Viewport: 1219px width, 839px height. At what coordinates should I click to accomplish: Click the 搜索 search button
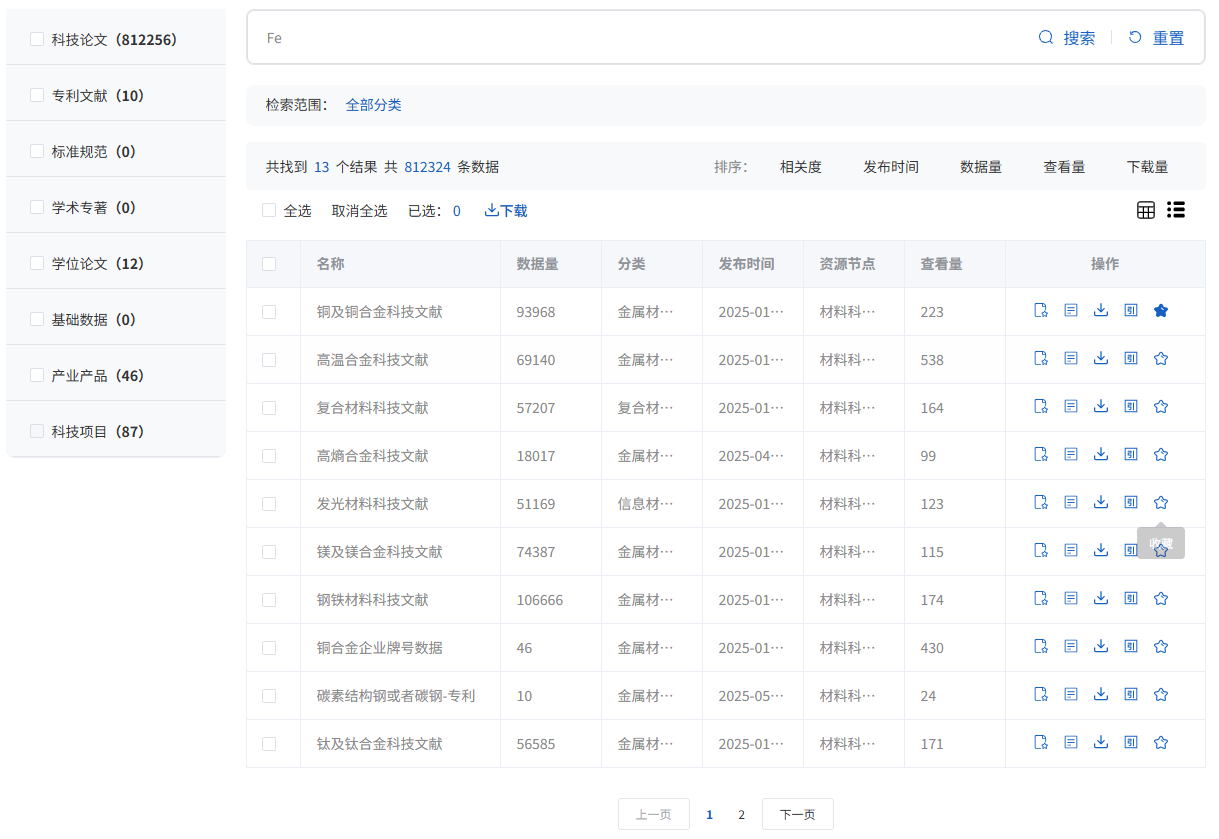tap(1067, 38)
